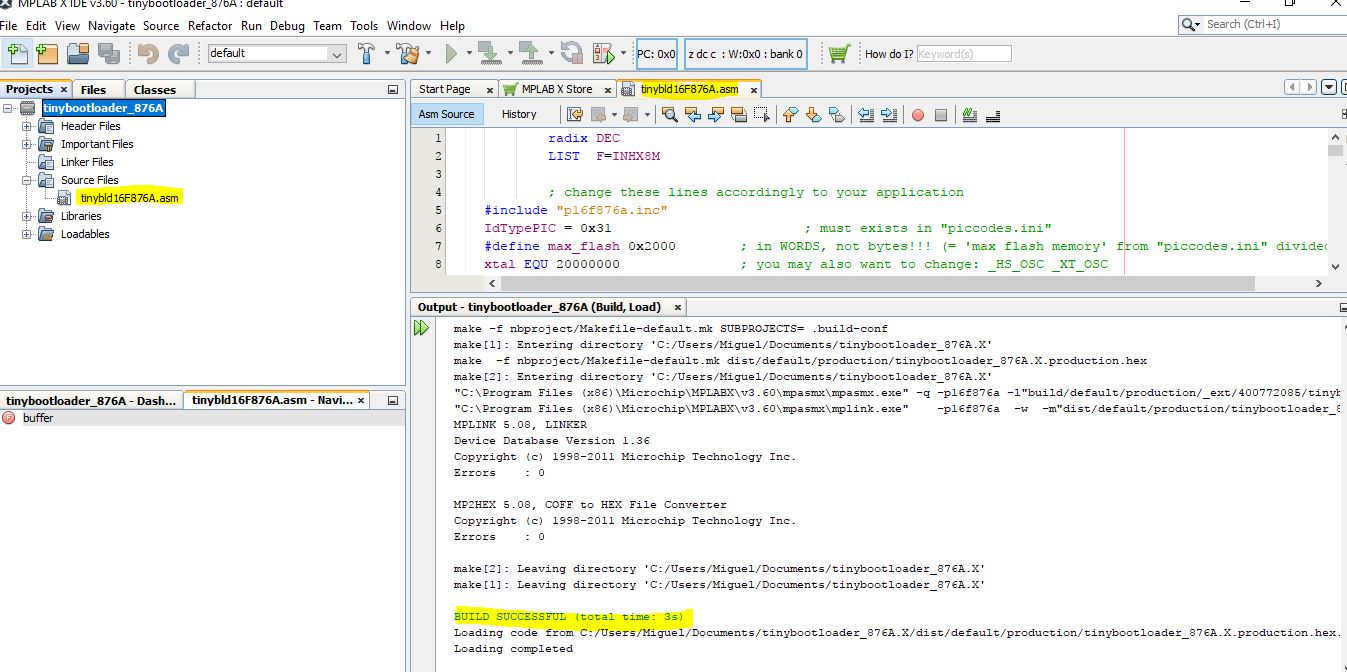
Task: Click the New File toolbar icon
Action: pyautogui.click(x=18, y=54)
